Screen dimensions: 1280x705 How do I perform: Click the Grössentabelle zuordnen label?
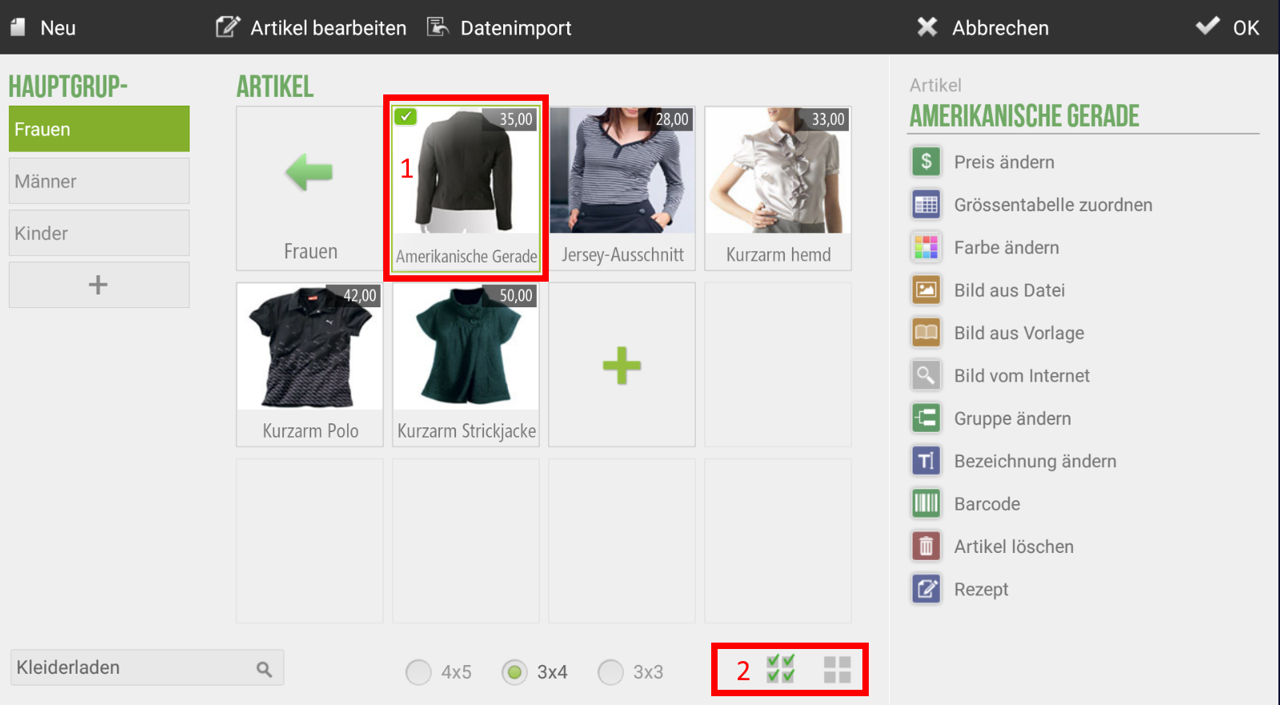(x=1053, y=205)
